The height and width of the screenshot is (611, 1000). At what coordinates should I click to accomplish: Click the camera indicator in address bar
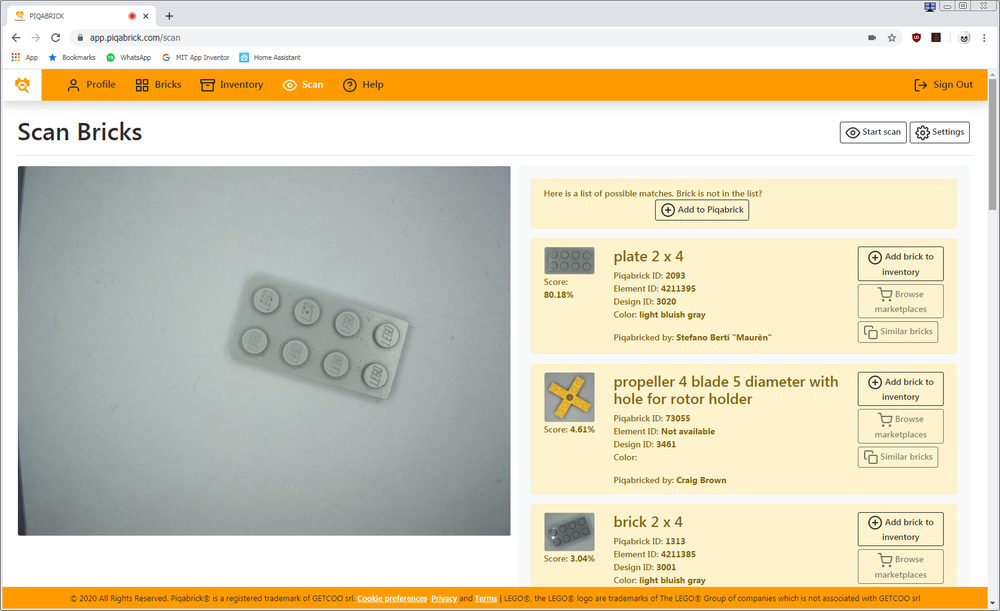(x=872, y=38)
